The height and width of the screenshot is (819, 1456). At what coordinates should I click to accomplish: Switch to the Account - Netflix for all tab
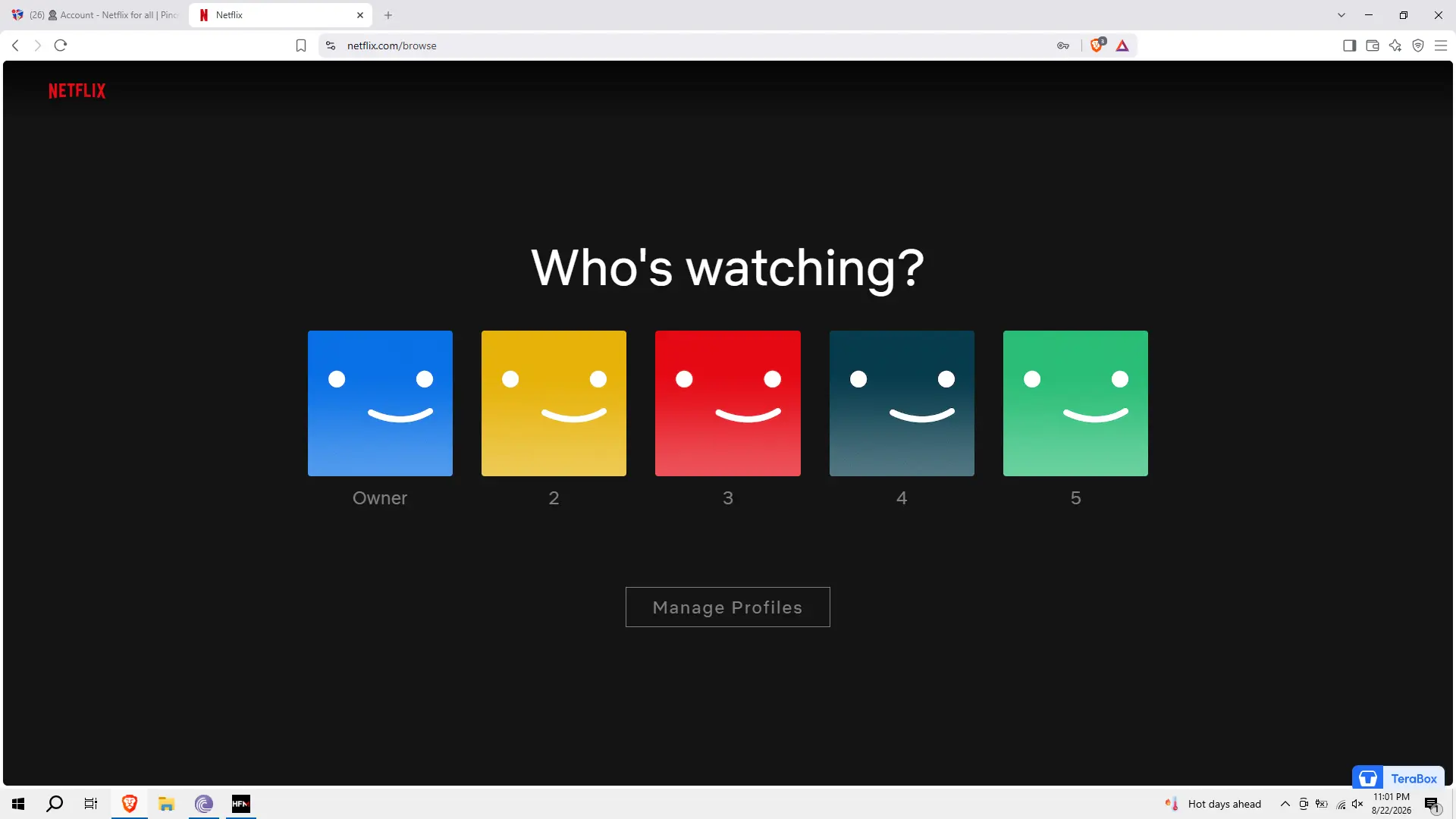pyautogui.click(x=95, y=15)
